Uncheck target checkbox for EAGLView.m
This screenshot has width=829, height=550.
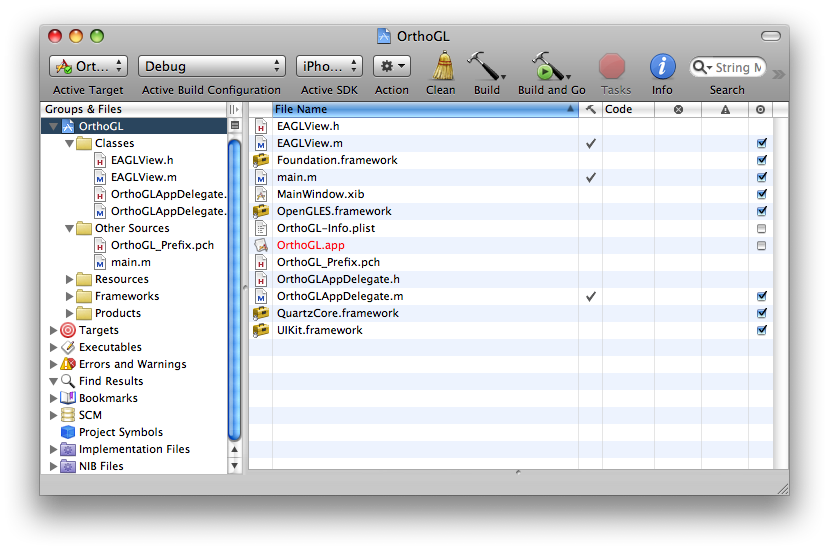tap(761, 143)
